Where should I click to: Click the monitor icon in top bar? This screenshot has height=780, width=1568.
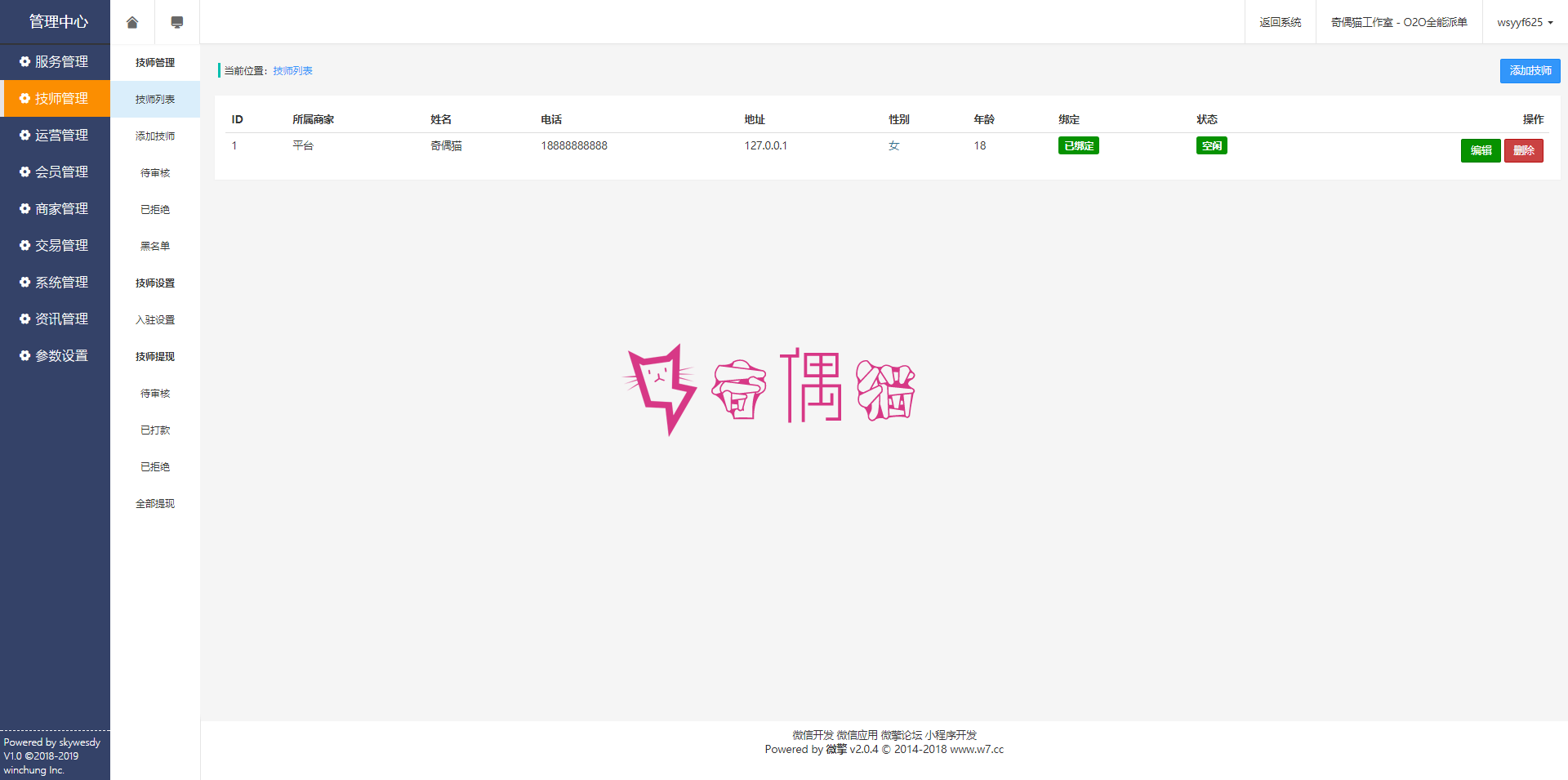click(x=177, y=22)
